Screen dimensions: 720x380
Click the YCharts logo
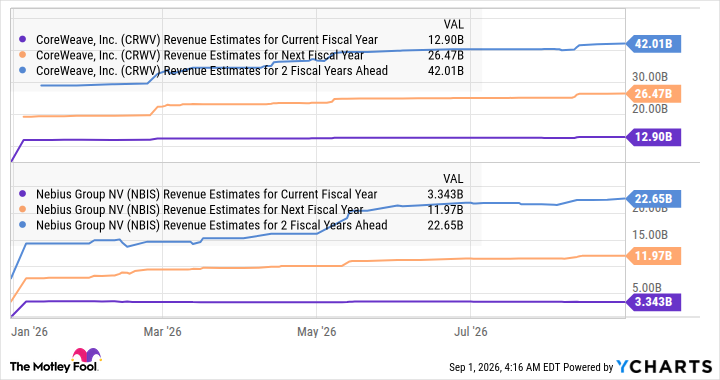pos(664,367)
